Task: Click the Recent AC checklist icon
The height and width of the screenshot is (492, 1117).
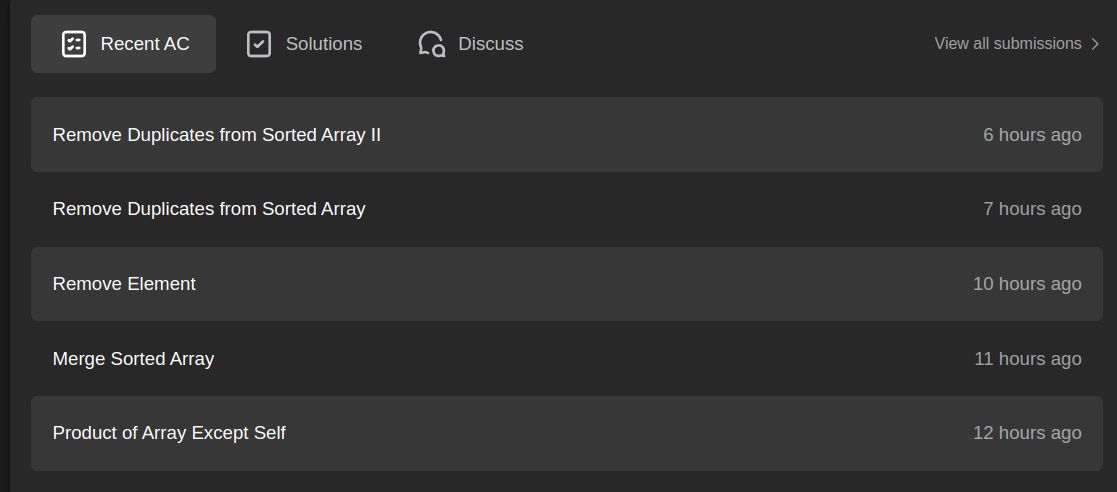Action: [x=74, y=44]
